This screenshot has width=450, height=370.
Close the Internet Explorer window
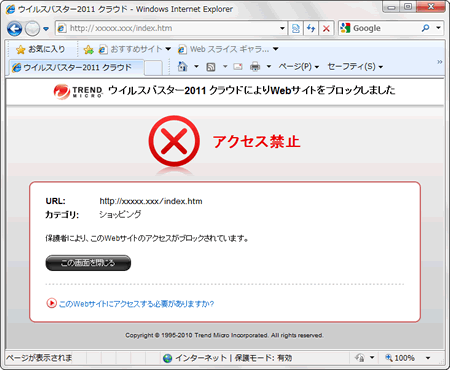click(x=431, y=7)
